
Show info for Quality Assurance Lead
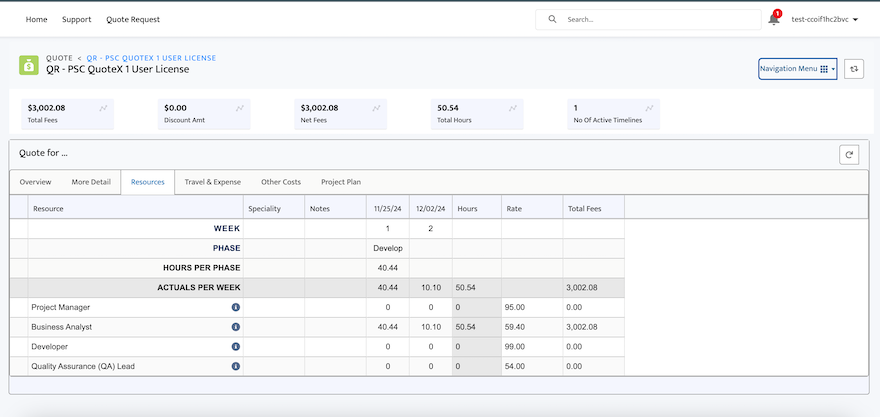tap(236, 366)
